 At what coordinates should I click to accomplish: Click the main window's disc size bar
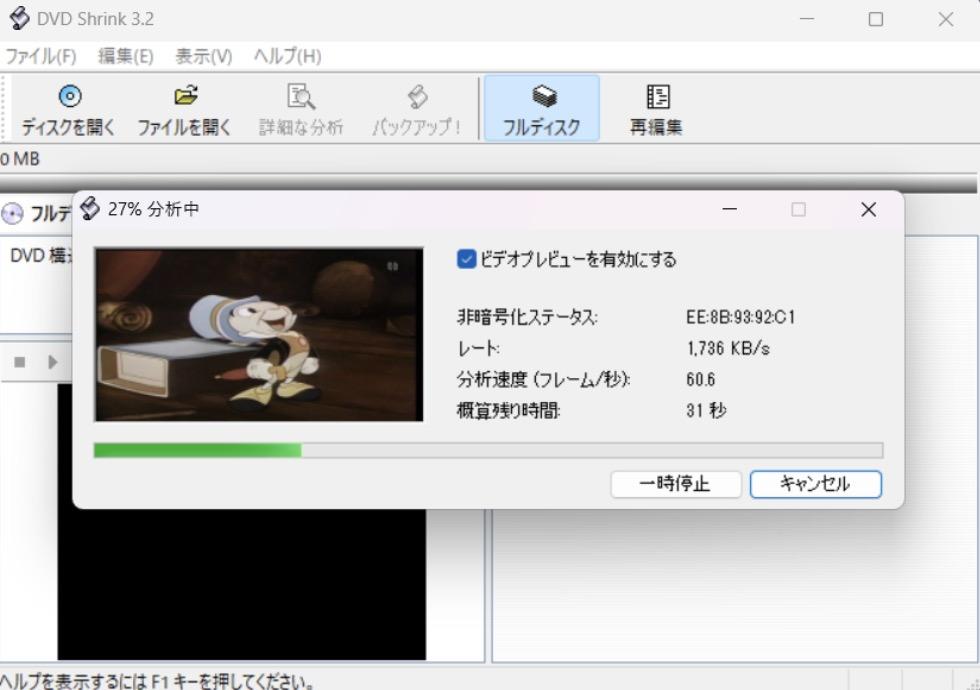point(488,183)
